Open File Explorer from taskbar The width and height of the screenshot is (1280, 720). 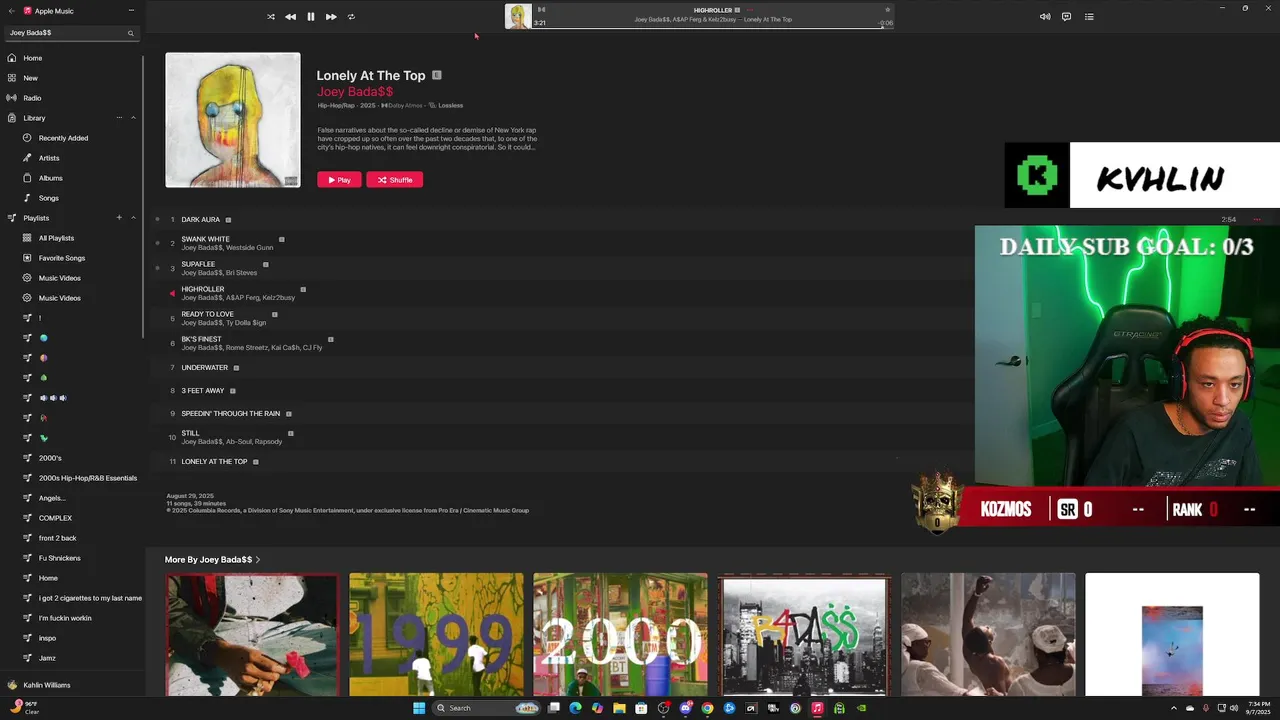pos(619,708)
